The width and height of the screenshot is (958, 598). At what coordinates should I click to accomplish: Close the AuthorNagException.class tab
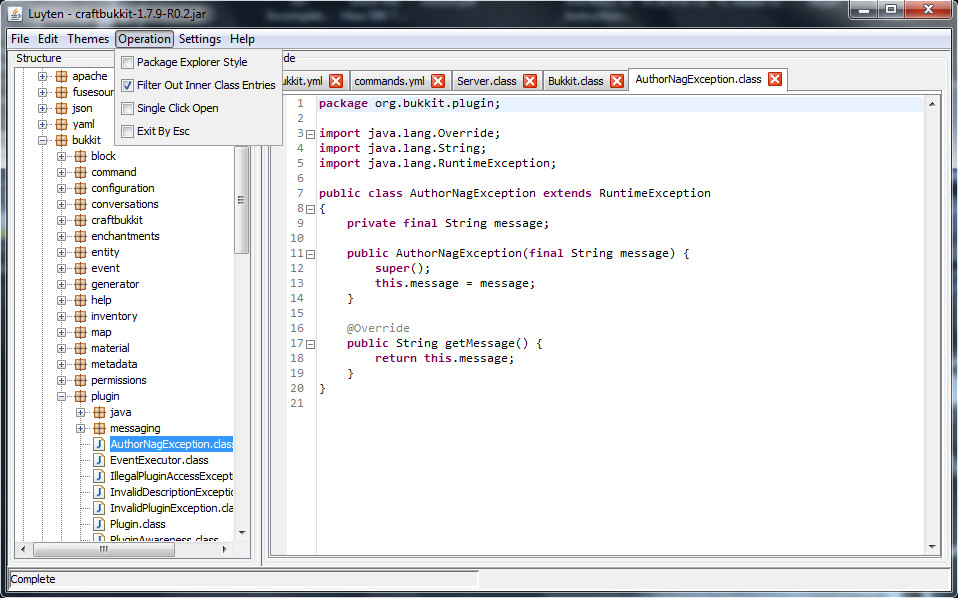[775, 79]
